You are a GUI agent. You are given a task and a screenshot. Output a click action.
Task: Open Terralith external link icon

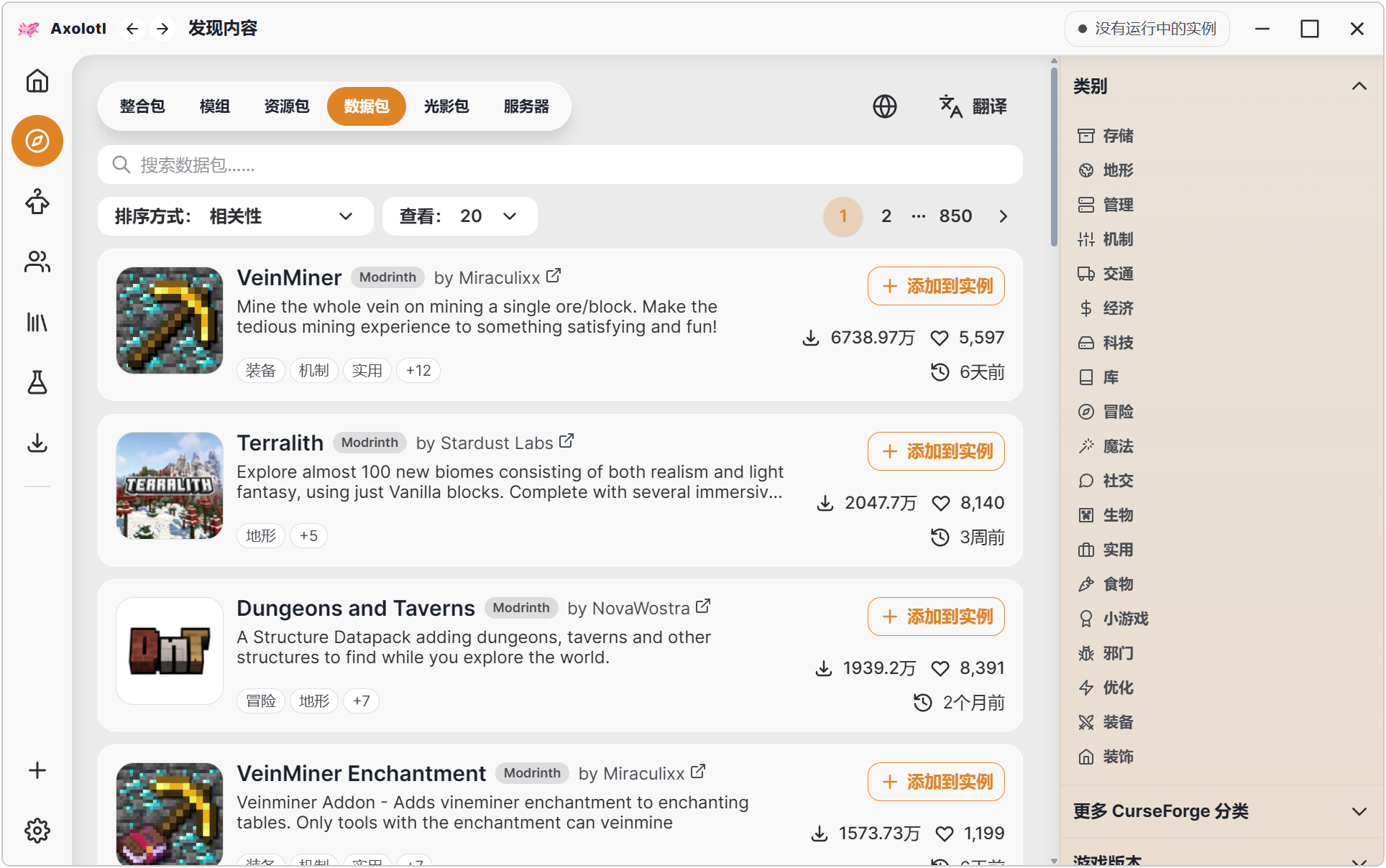[566, 441]
